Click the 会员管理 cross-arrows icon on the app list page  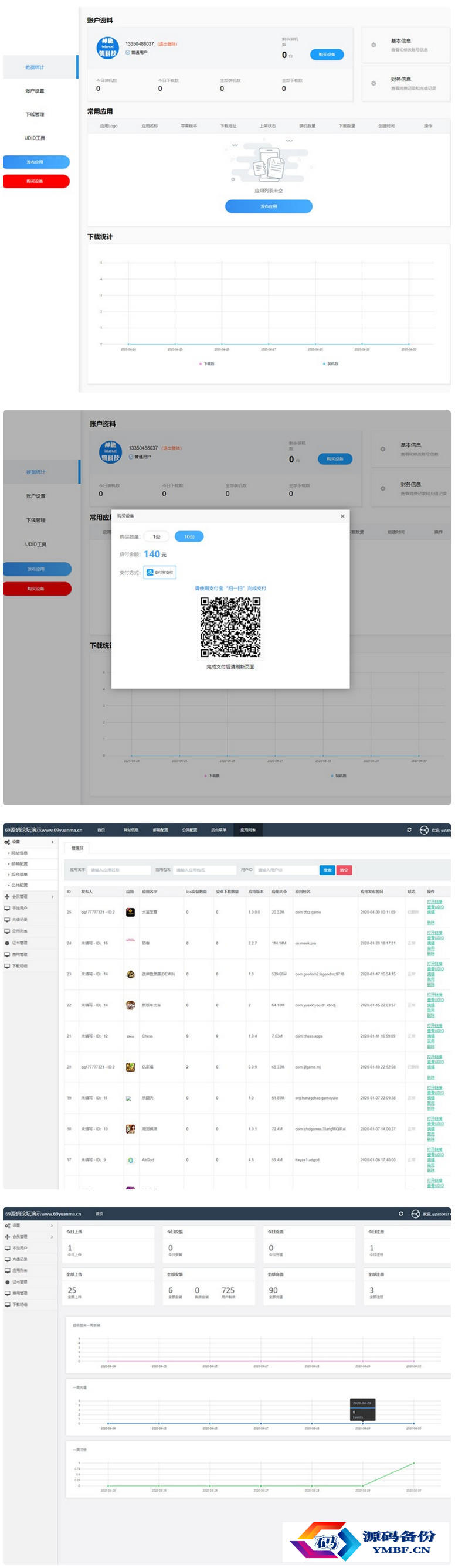[7, 897]
